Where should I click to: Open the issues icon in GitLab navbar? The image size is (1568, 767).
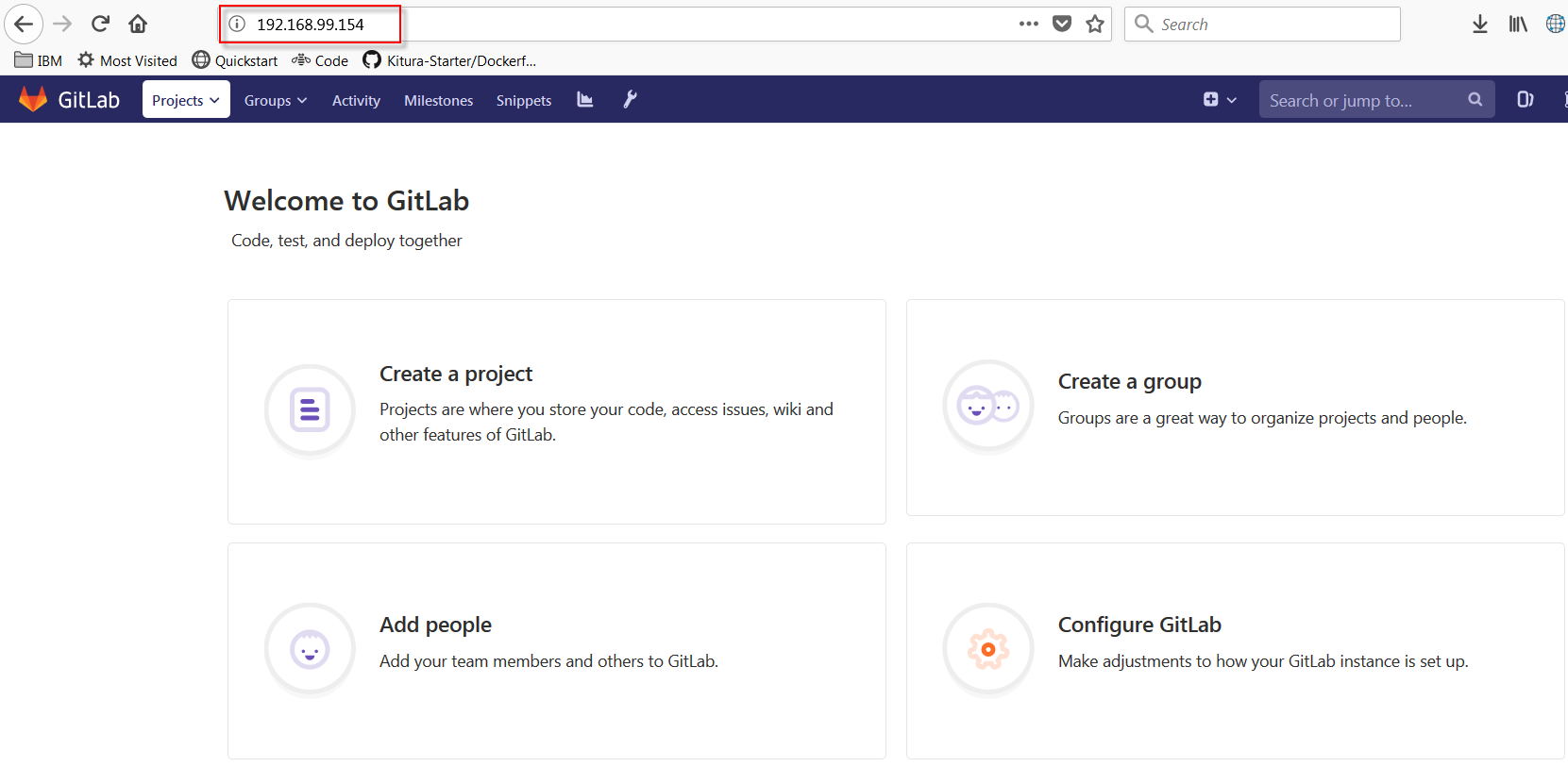coord(1525,99)
